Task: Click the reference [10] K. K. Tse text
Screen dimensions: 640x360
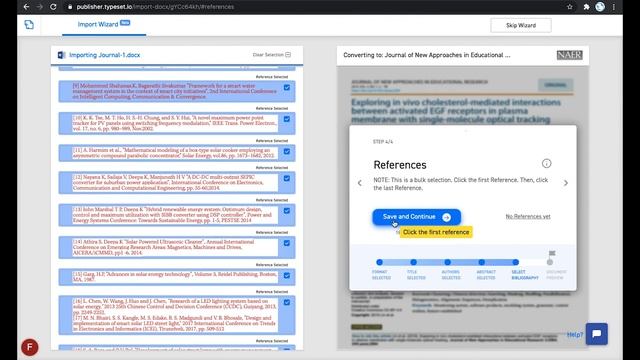Action: coord(175,123)
